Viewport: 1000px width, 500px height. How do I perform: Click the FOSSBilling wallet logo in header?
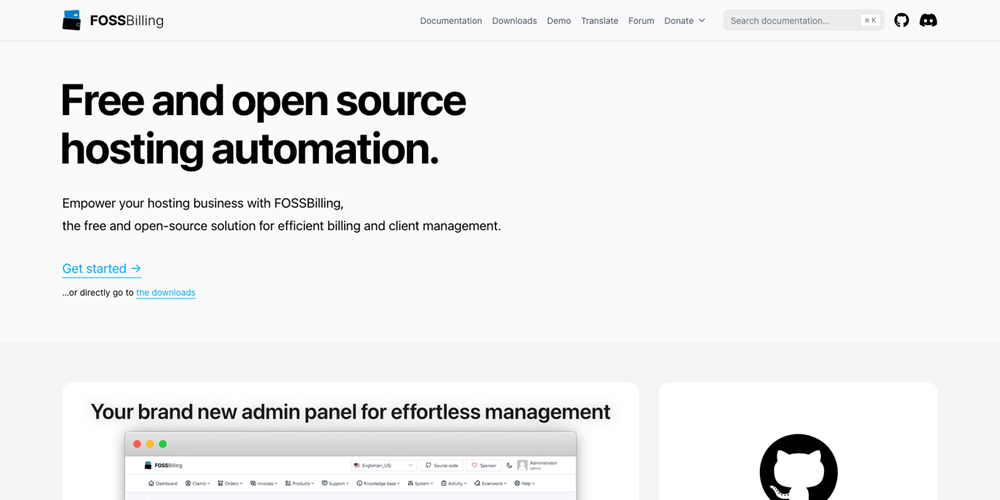click(x=71, y=20)
